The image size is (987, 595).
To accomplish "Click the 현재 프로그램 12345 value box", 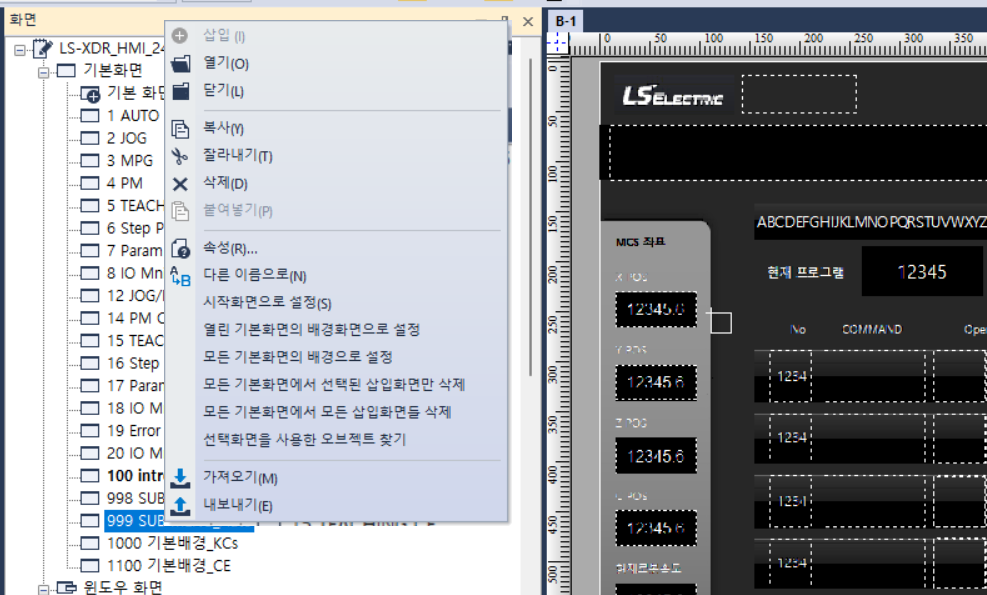I will pyautogui.click(x=922, y=272).
